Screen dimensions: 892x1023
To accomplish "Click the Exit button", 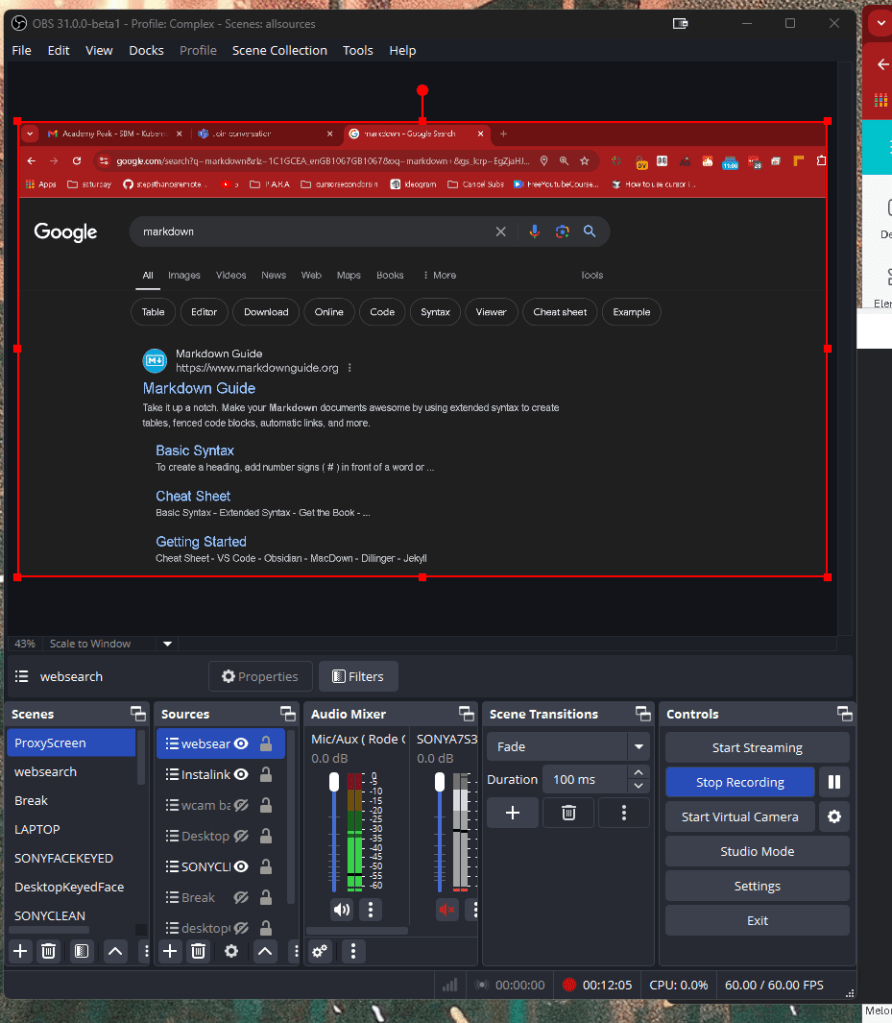I will coord(757,921).
